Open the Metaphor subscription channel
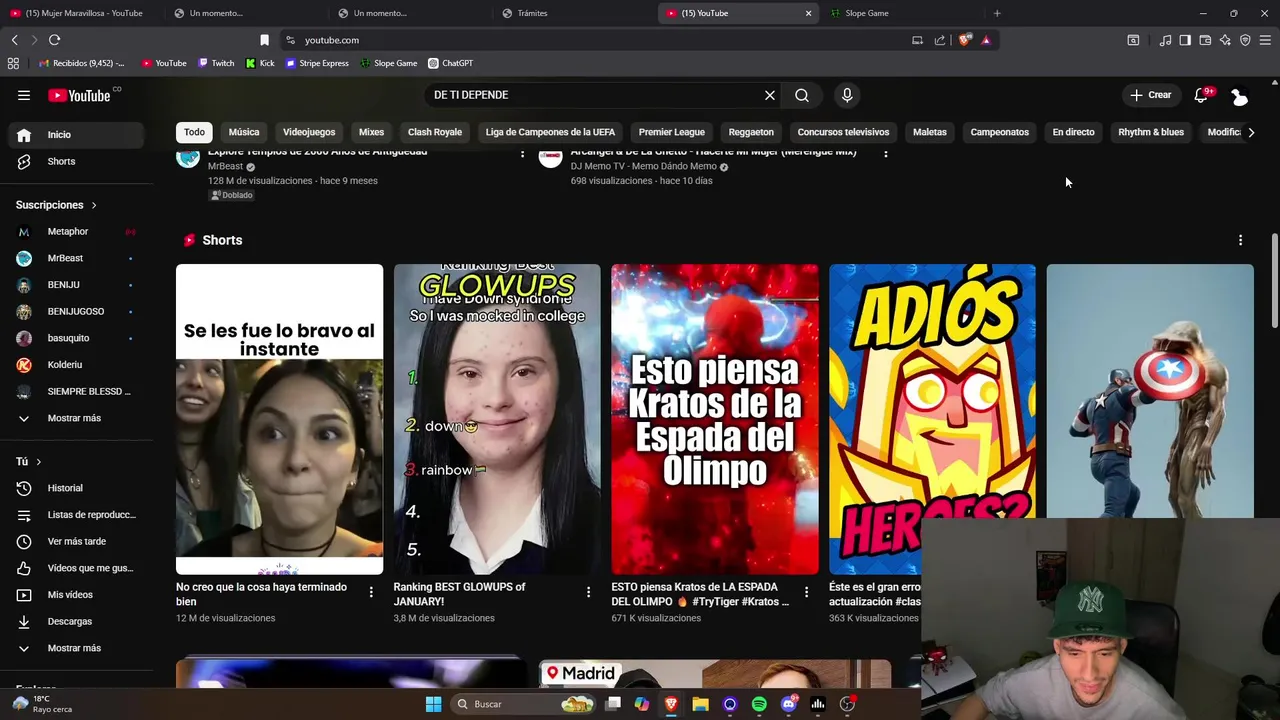The width and height of the screenshot is (1280, 720). pos(76,231)
